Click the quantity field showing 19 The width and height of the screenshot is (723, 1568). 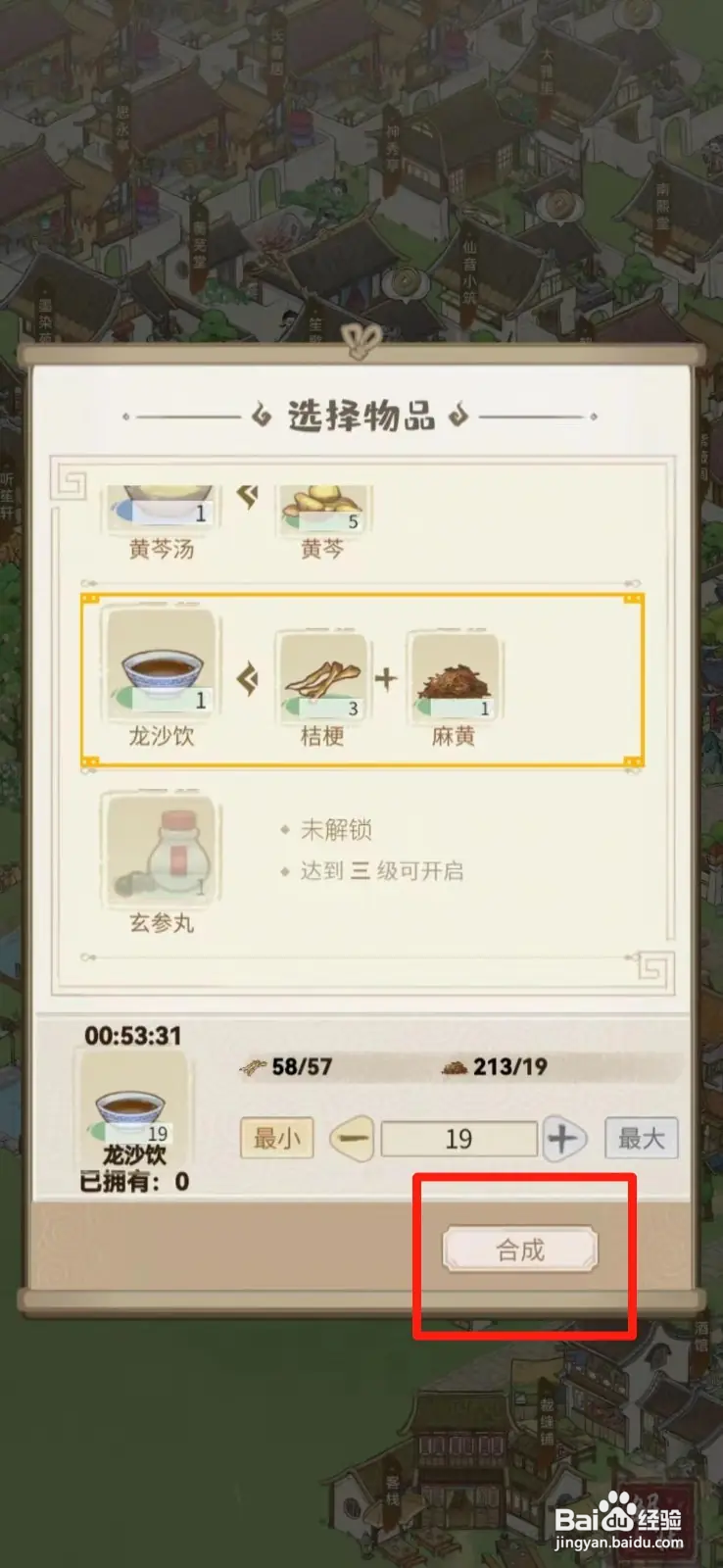coord(458,1139)
